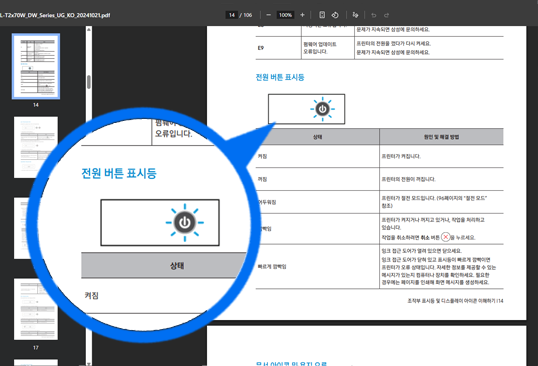Edit the current page number field showing 14
Viewport: 538px width, 366px height.
point(232,15)
